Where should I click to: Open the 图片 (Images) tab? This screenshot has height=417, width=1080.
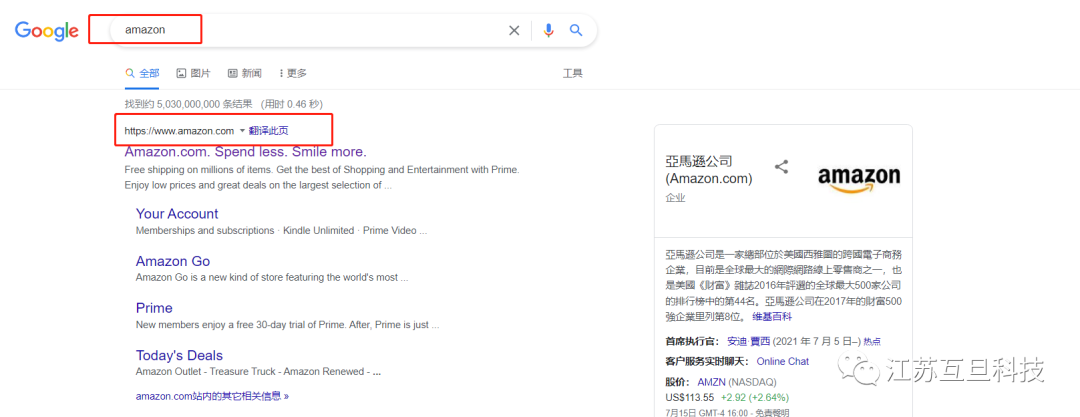click(193, 73)
